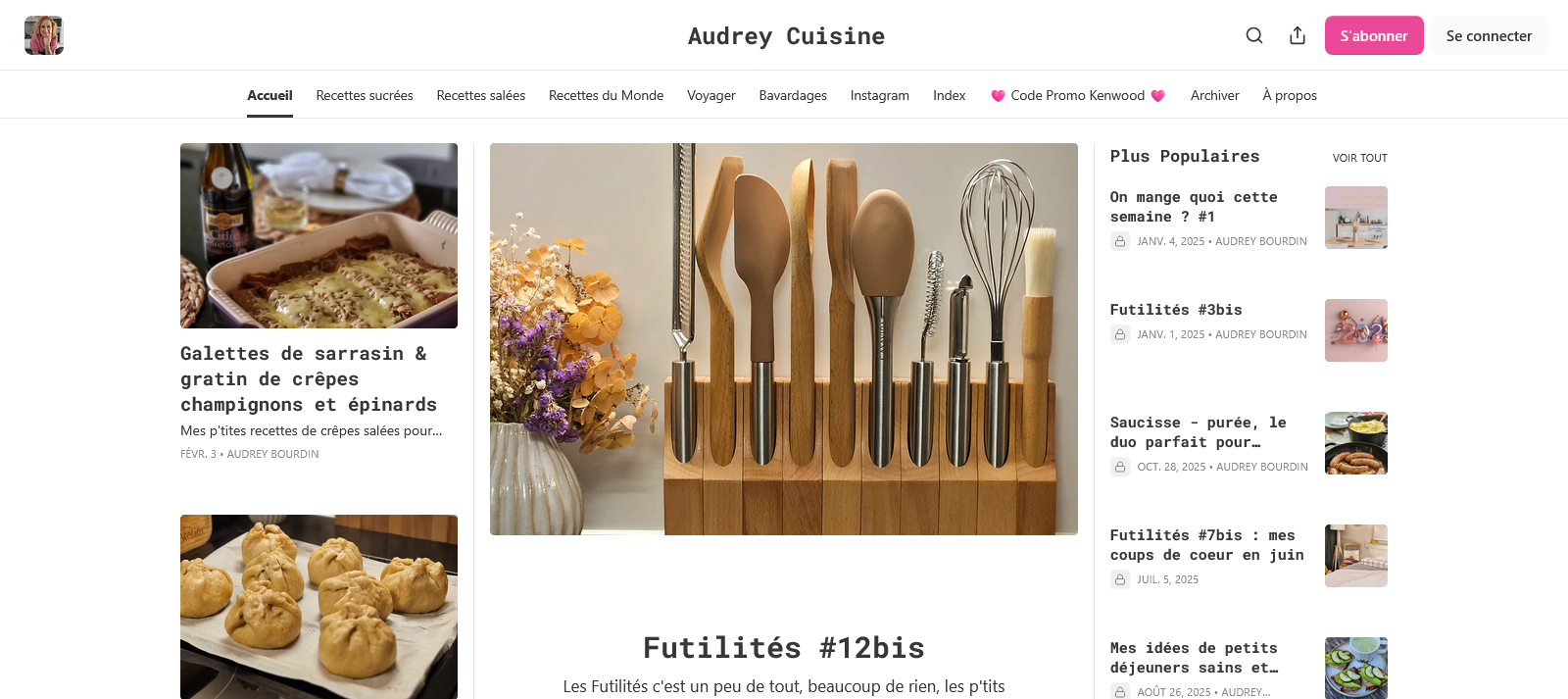Image resolution: width=1568 pixels, height=699 pixels.
Task: Click VOIR TOUT in Plus Populaires
Action: pos(1359,158)
